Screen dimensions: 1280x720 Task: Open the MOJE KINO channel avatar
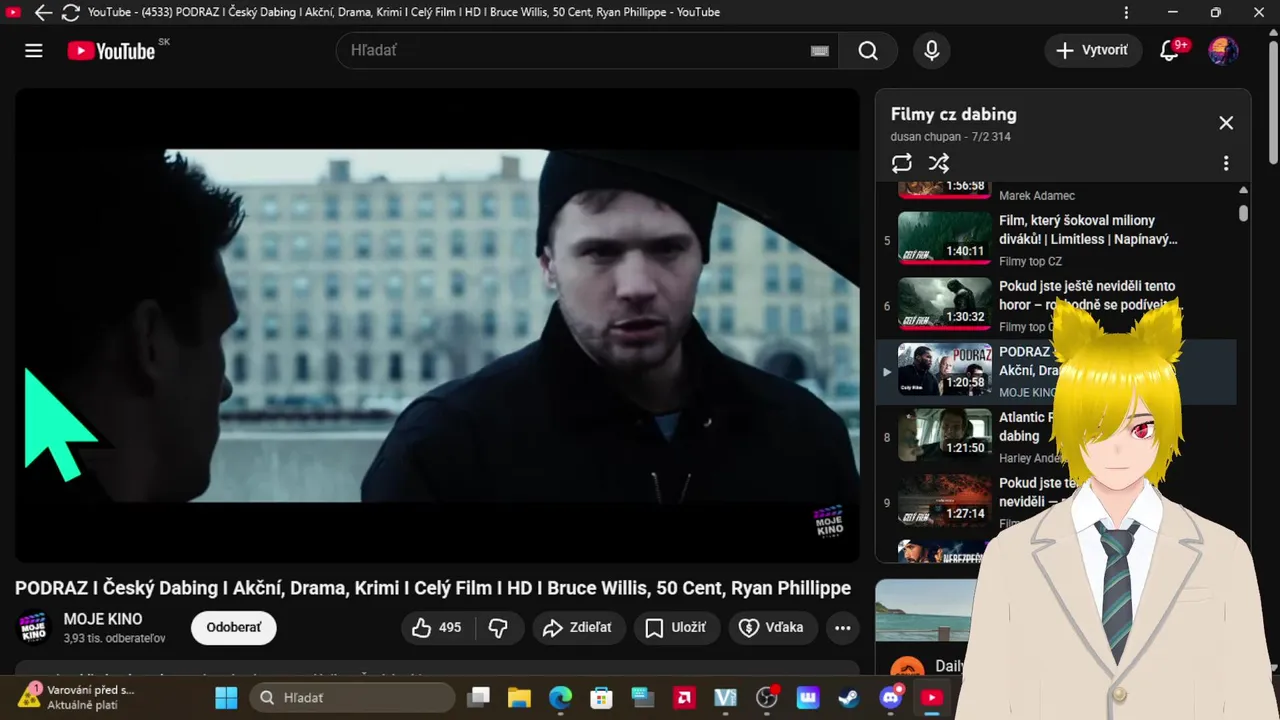34,628
